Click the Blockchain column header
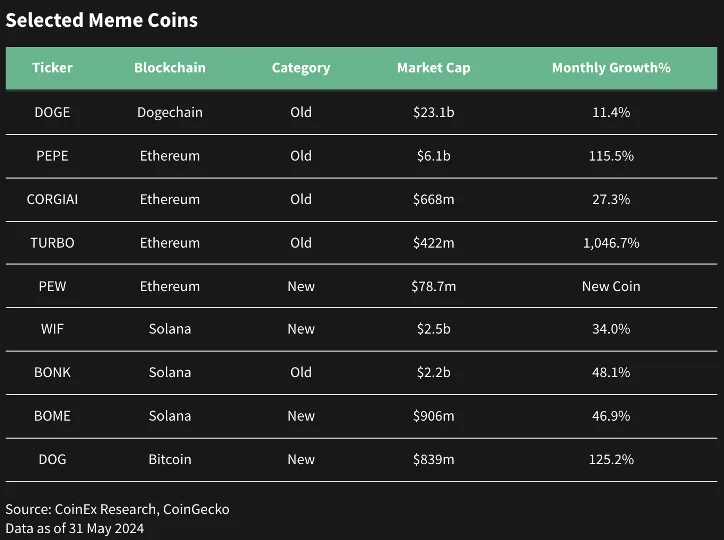The height and width of the screenshot is (540, 724). point(170,68)
